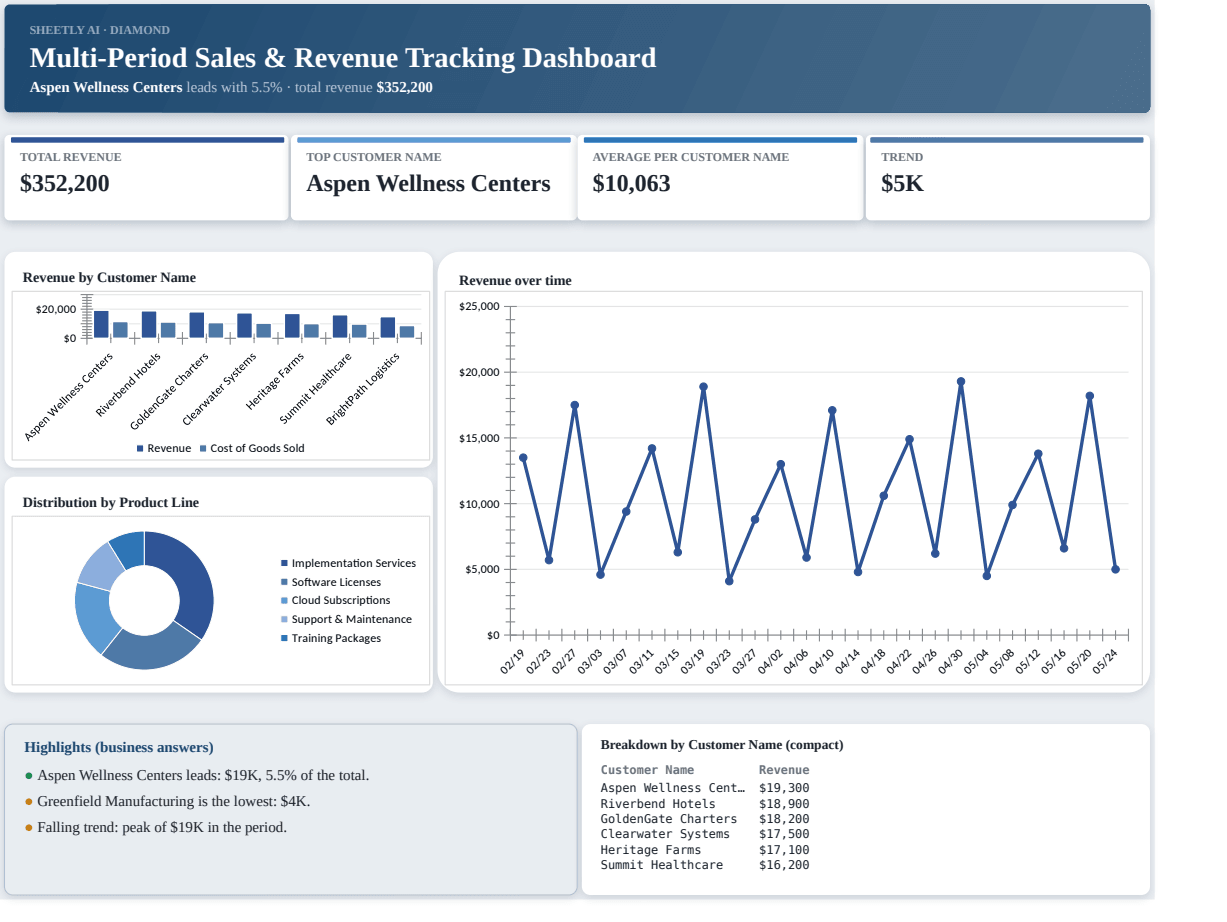Click the Revenue legend color swatch
Screen dimensions: 1227x922
[140, 449]
